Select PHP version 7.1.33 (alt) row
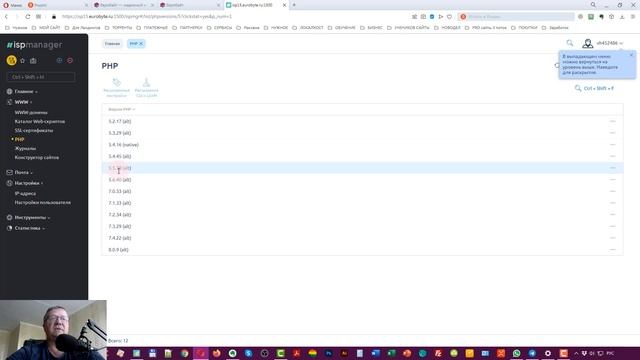 click(362, 203)
